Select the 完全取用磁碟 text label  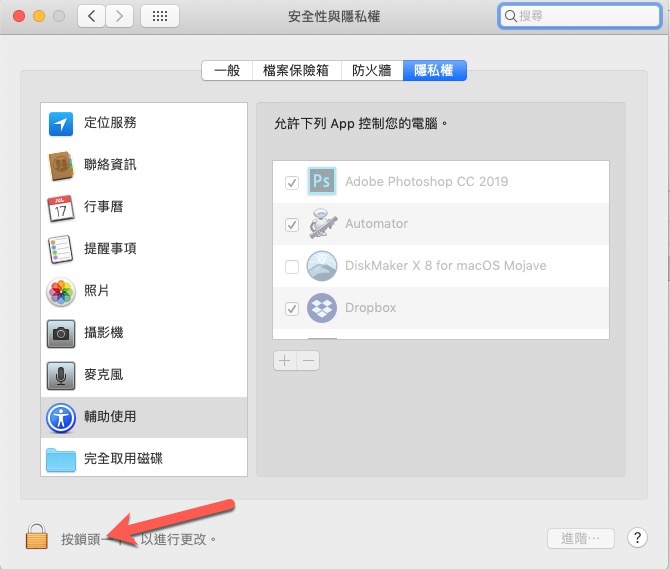tap(123, 458)
